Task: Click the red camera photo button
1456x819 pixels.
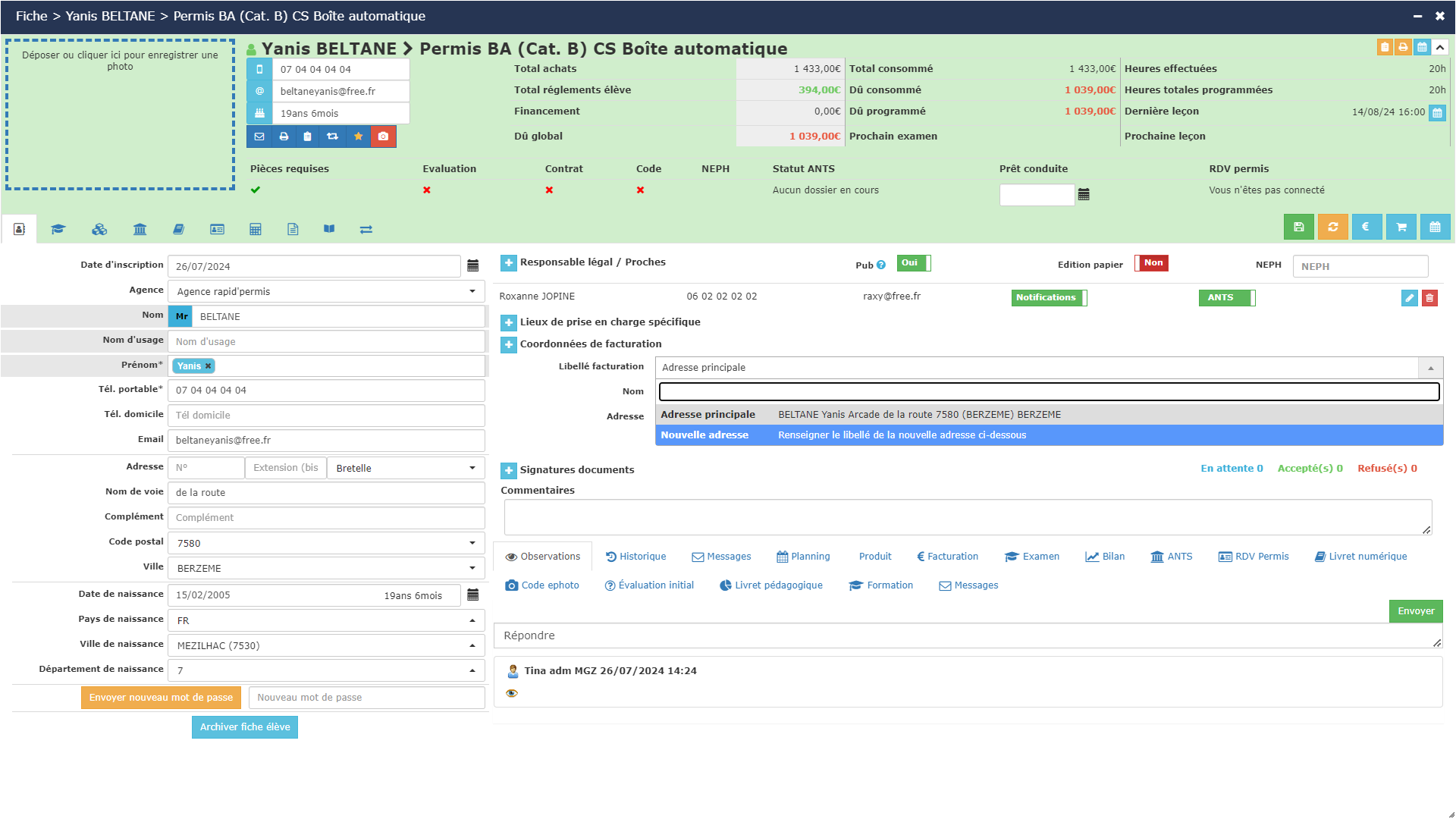Action: [x=383, y=136]
